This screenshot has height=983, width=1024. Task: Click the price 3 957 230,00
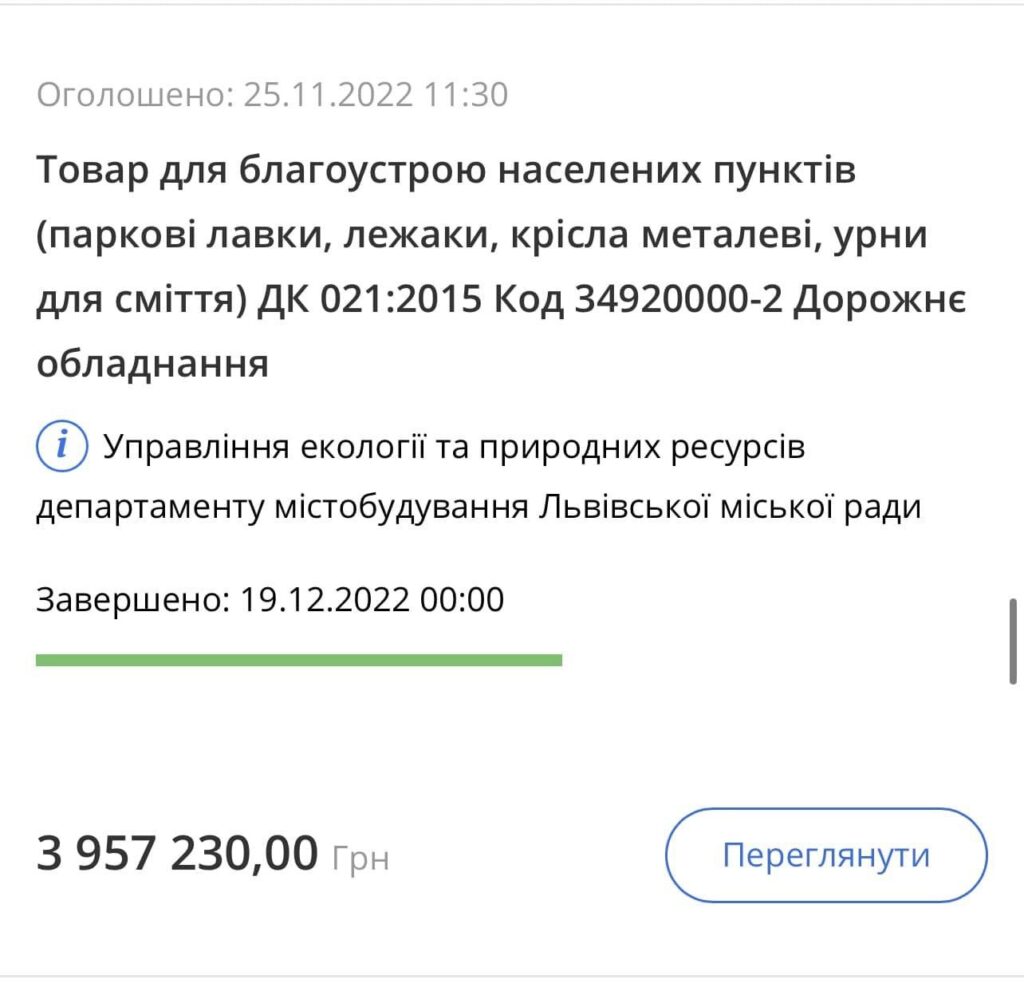pos(177,855)
